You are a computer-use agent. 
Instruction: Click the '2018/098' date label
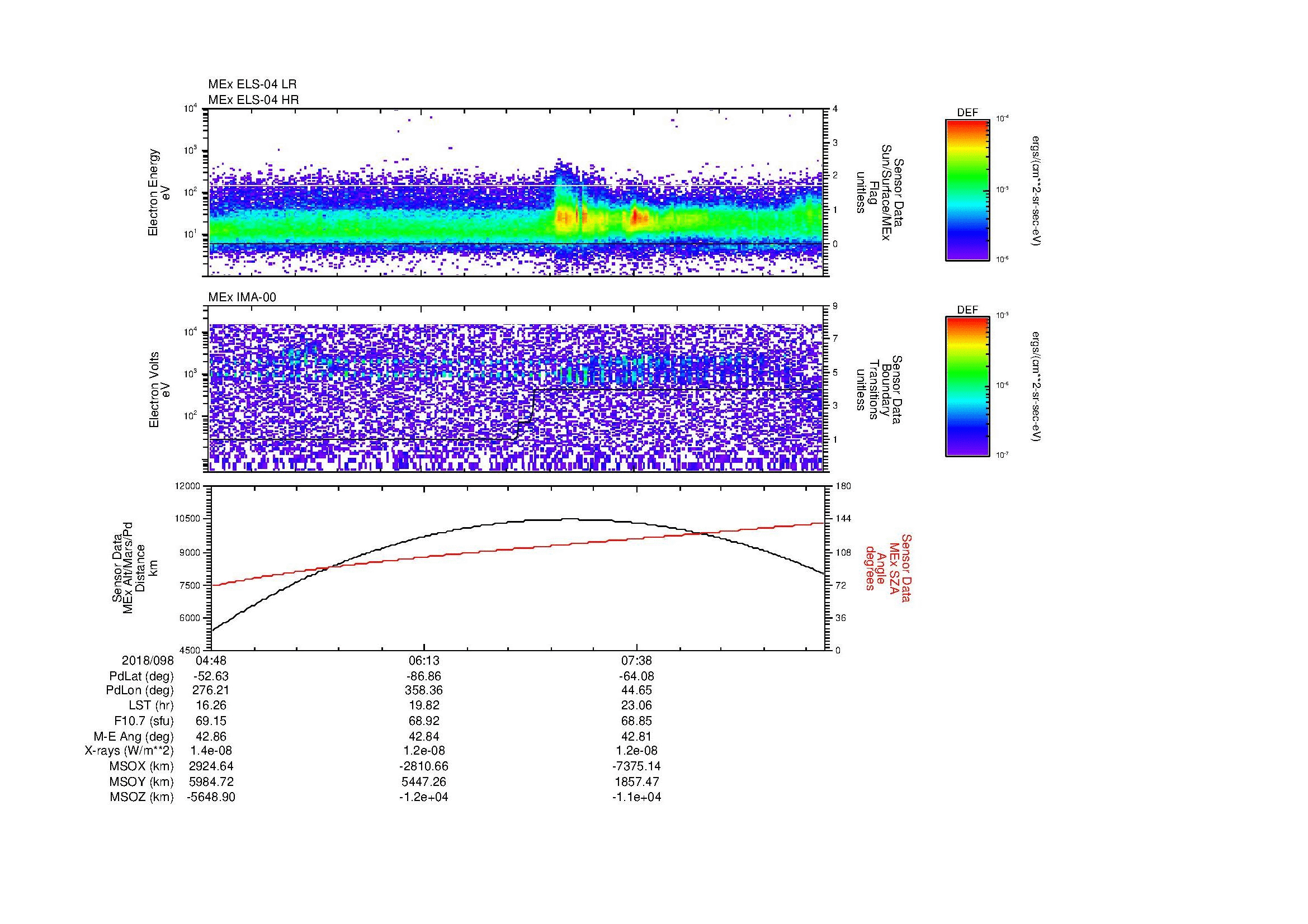tap(148, 661)
